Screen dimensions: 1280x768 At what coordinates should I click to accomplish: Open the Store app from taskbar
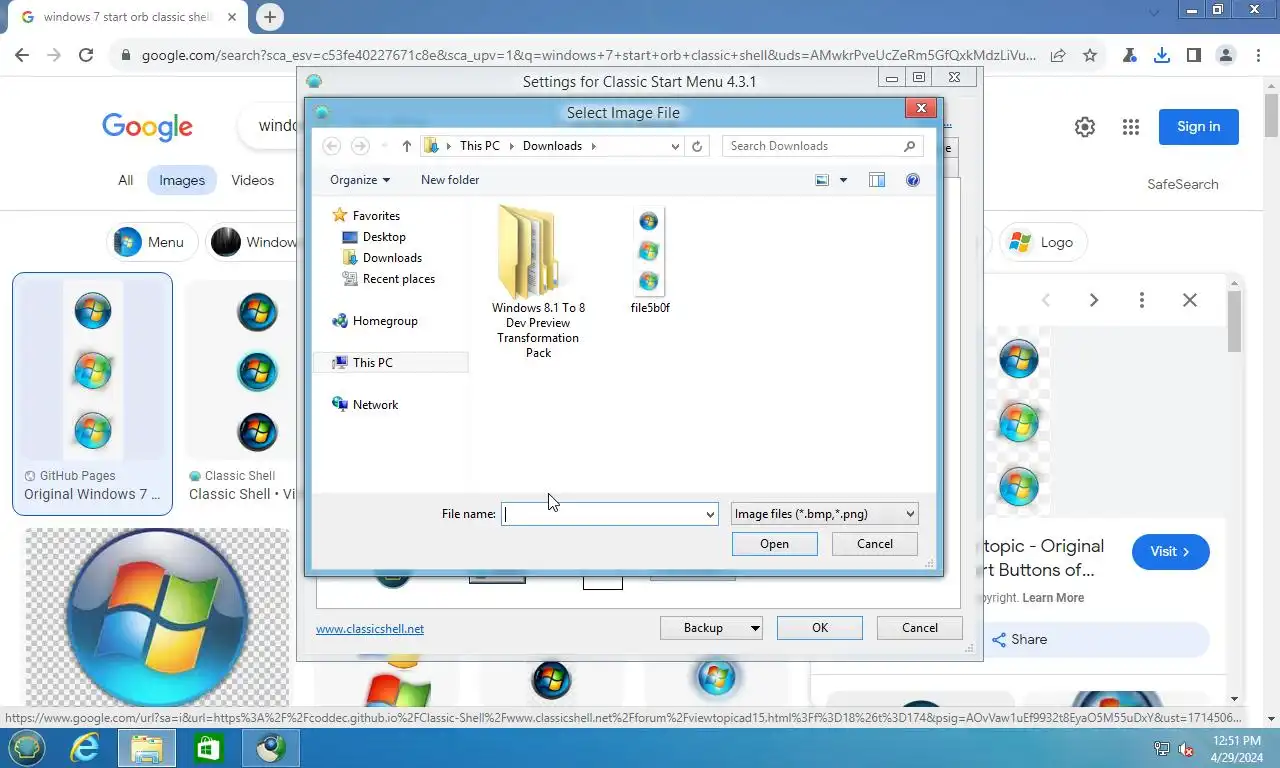click(209, 748)
